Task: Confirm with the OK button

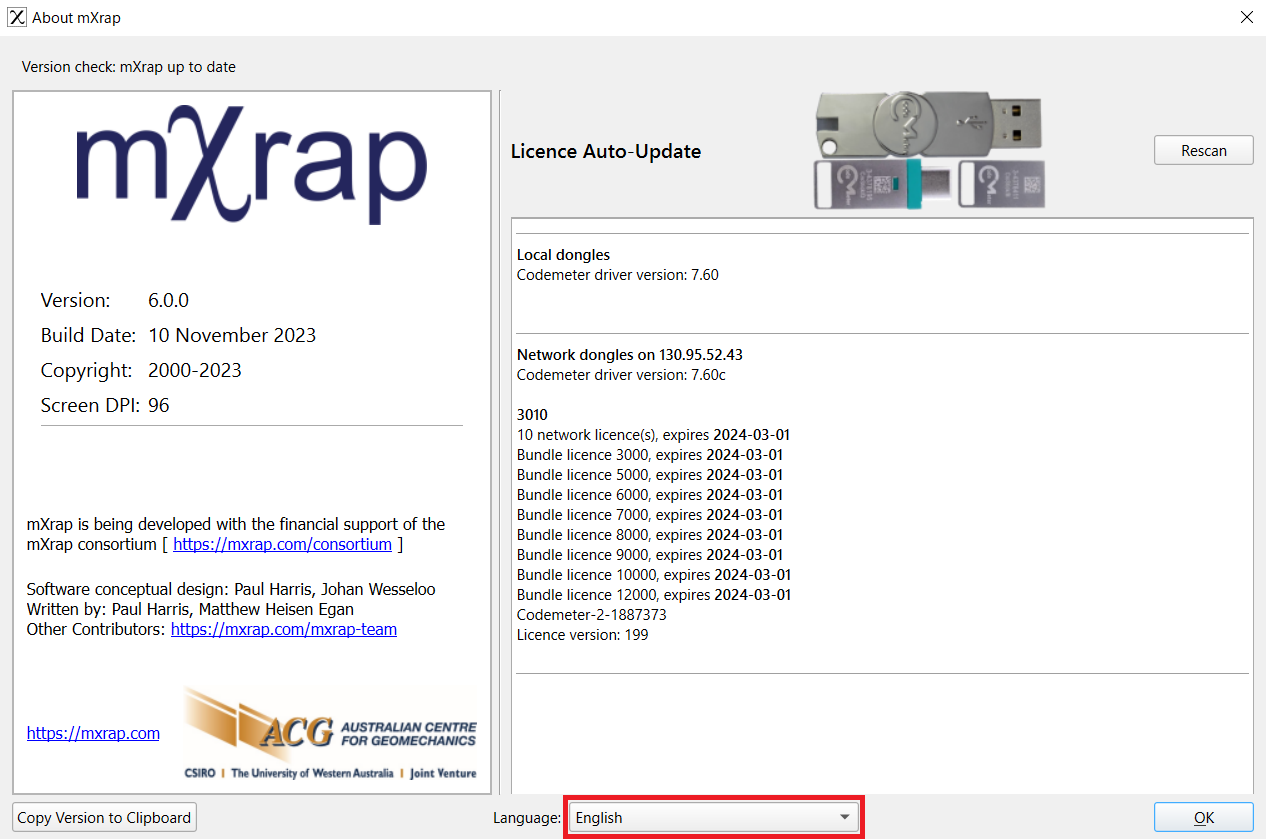Action: 1203,817
